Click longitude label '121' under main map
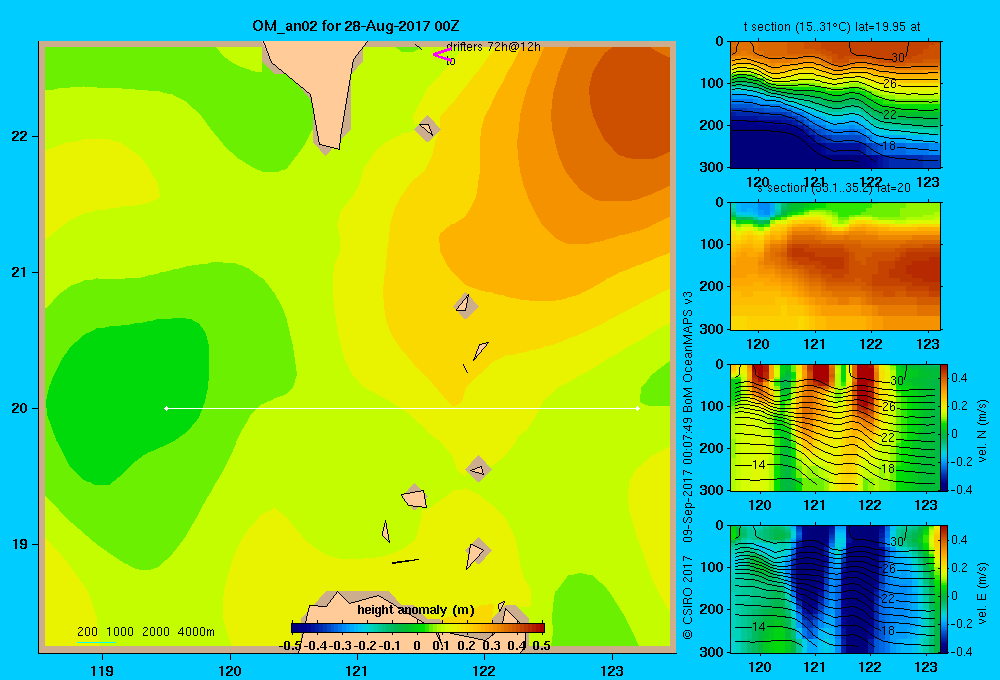The height and width of the screenshot is (680, 1000). [x=357, y=670]
